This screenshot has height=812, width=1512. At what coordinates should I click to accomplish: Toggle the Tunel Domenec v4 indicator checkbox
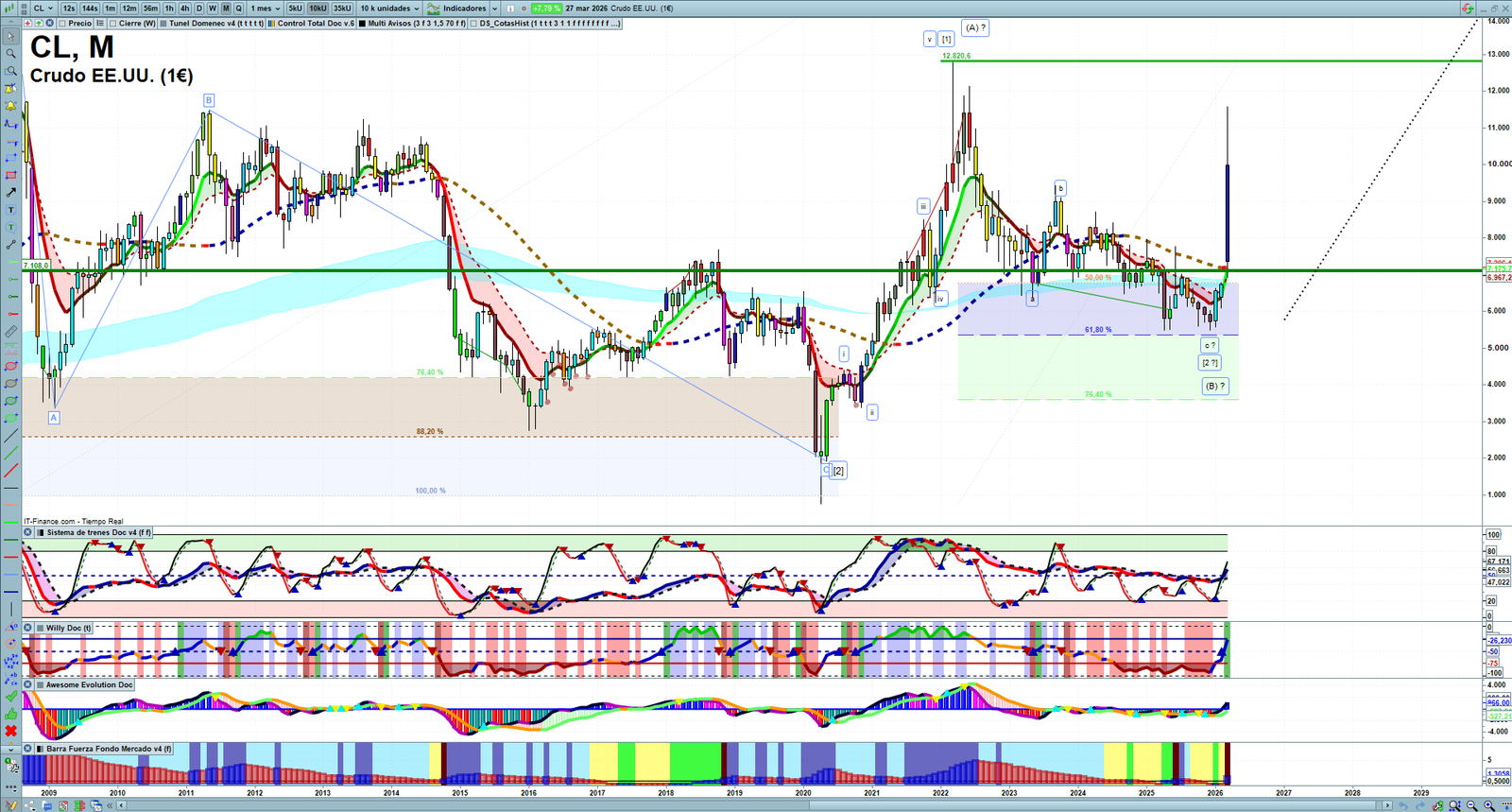[163, 23]
